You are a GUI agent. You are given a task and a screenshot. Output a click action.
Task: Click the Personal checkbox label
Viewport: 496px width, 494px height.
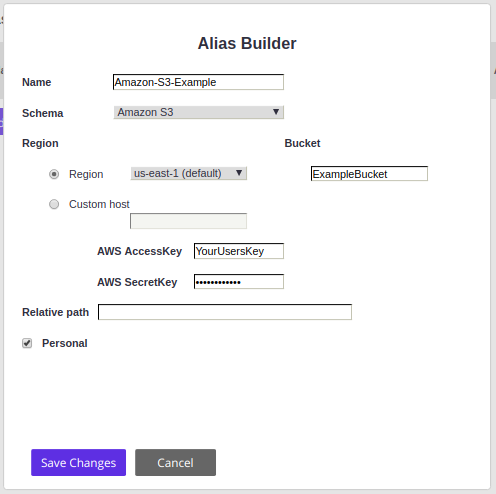[65, 343]
